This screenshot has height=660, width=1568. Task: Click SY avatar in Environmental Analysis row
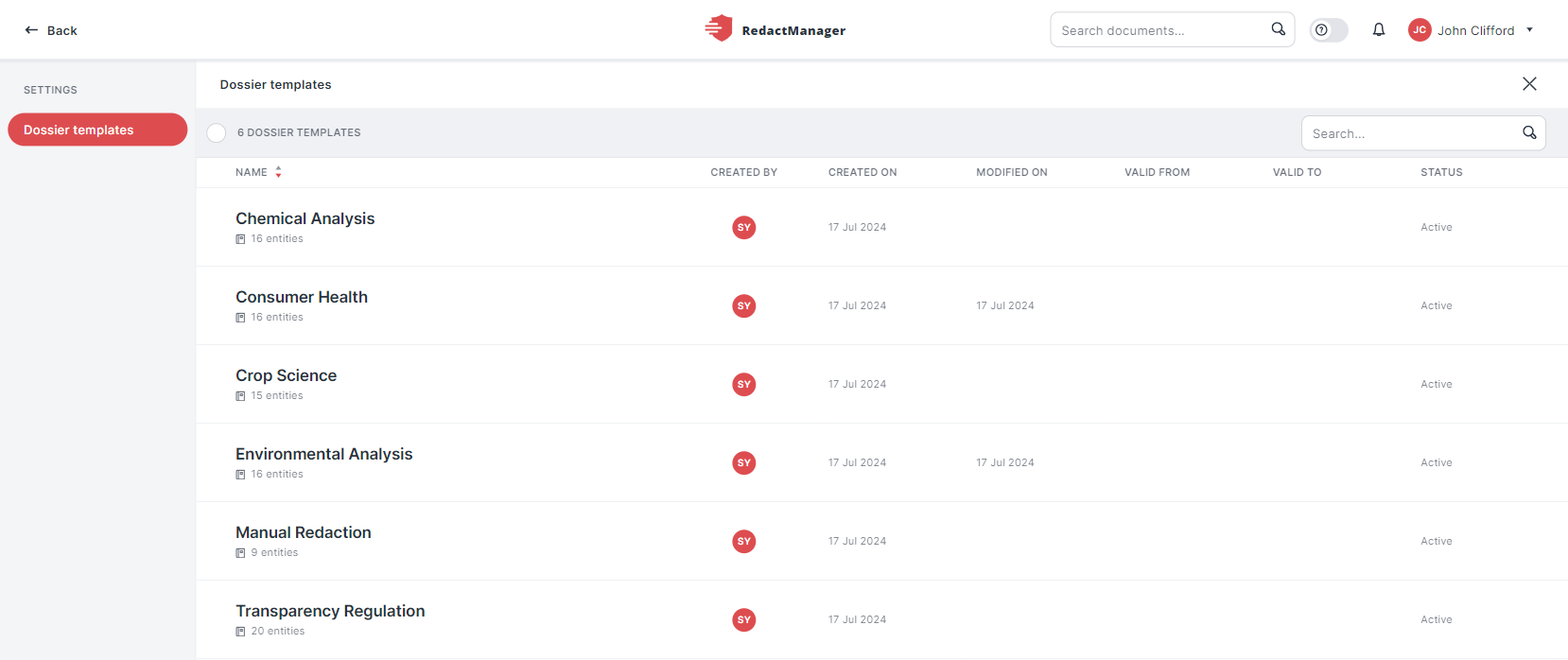744,462
